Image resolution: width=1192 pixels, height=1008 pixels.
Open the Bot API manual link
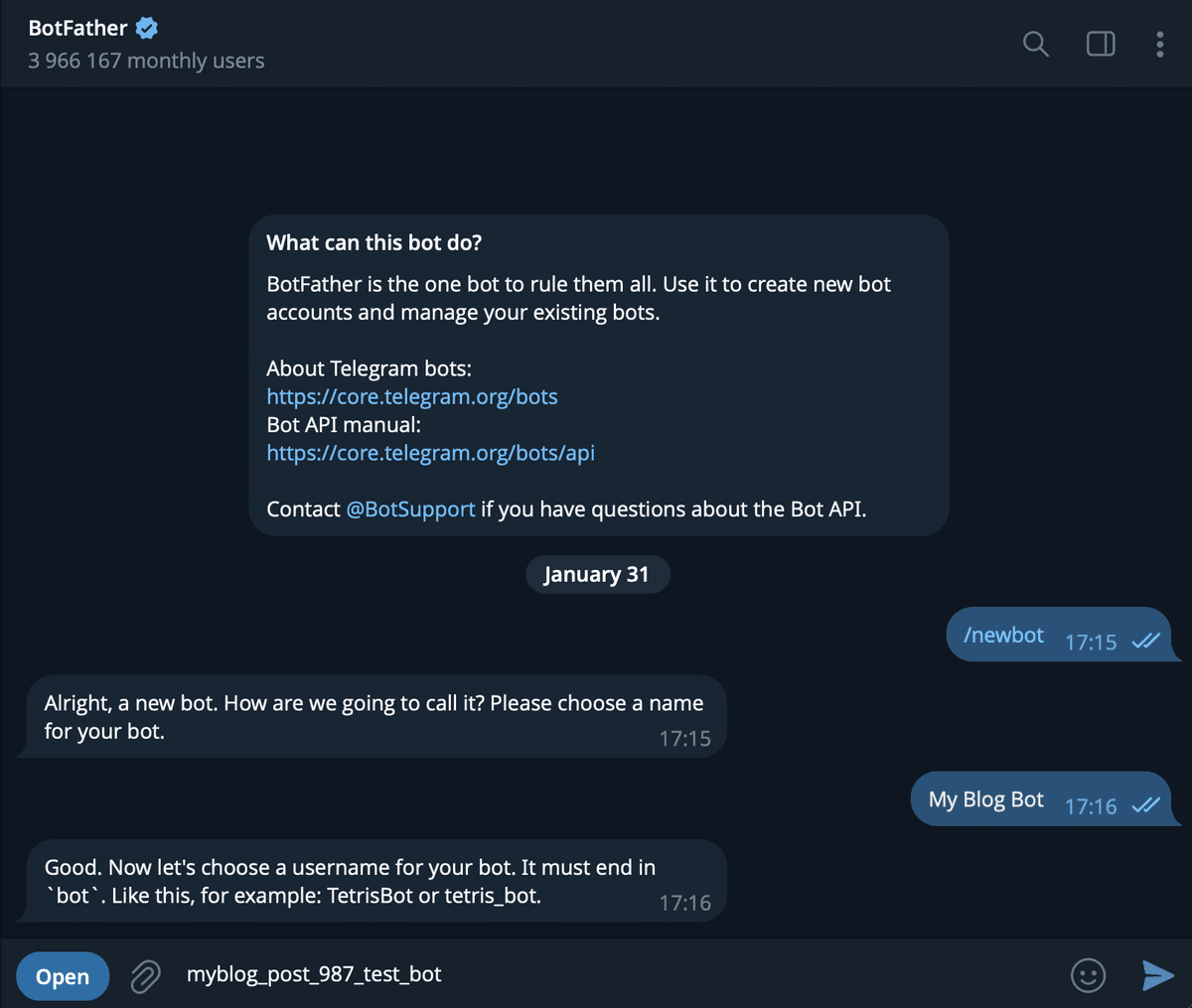[x=430, y=453]
